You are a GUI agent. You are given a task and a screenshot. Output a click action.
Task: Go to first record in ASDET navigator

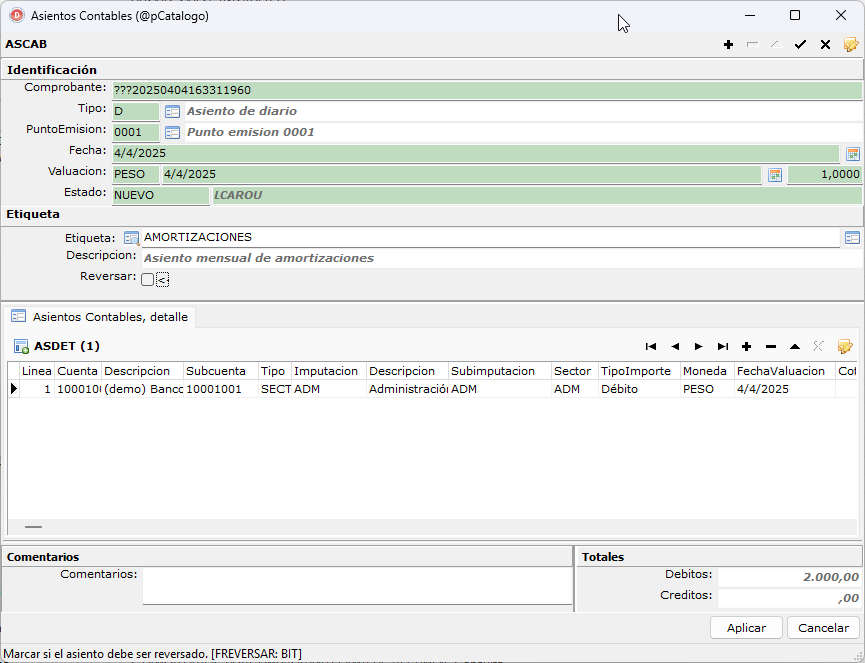(x=650, y=346)
